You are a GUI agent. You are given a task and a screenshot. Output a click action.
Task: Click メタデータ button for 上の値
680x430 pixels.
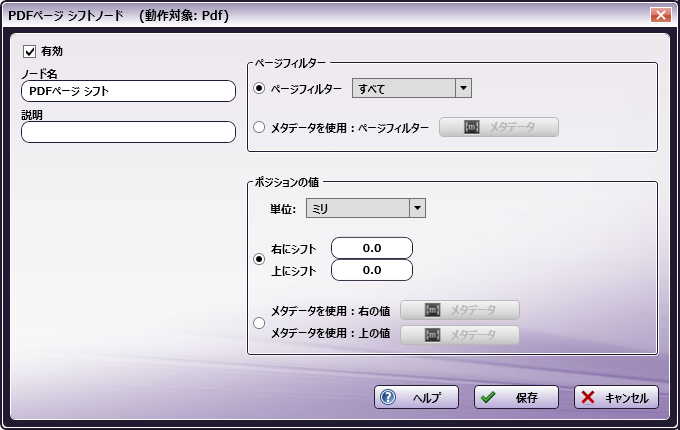tap(460, 335)
